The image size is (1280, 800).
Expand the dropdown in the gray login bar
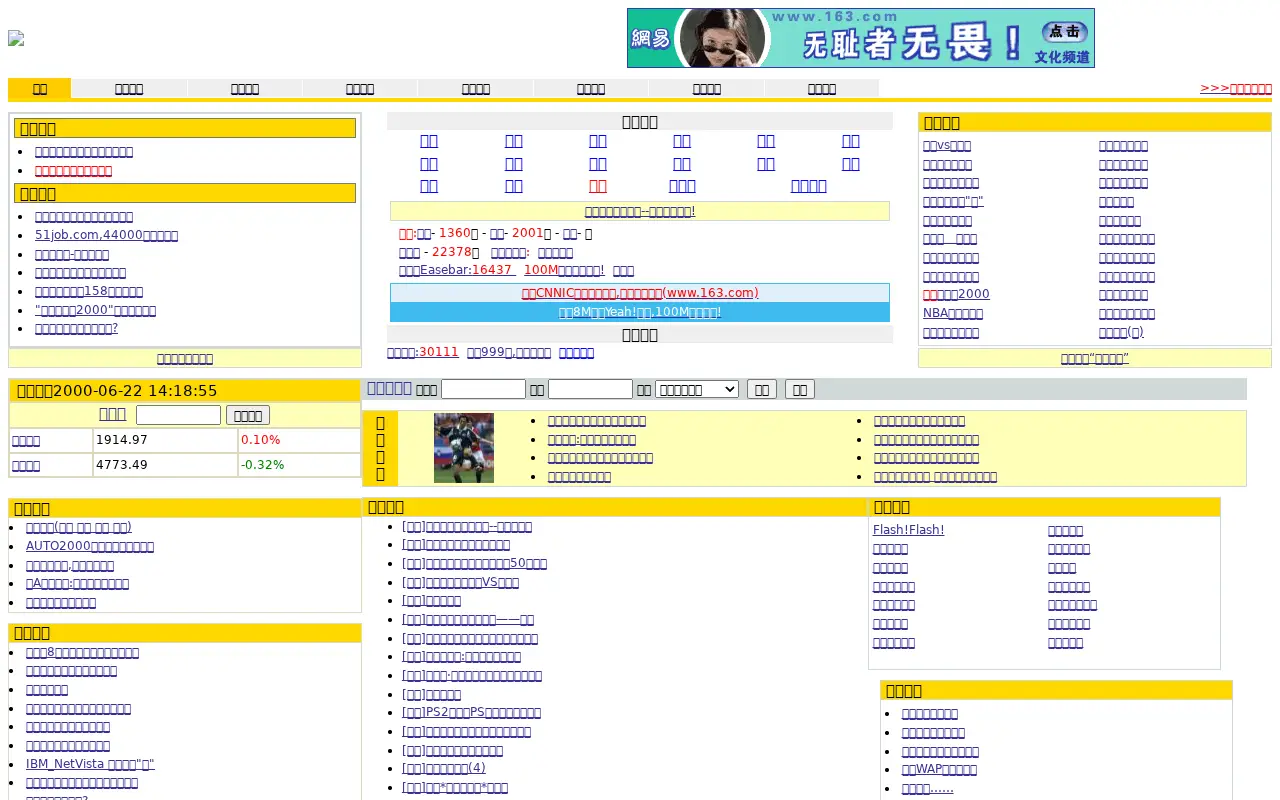(697, 389)
